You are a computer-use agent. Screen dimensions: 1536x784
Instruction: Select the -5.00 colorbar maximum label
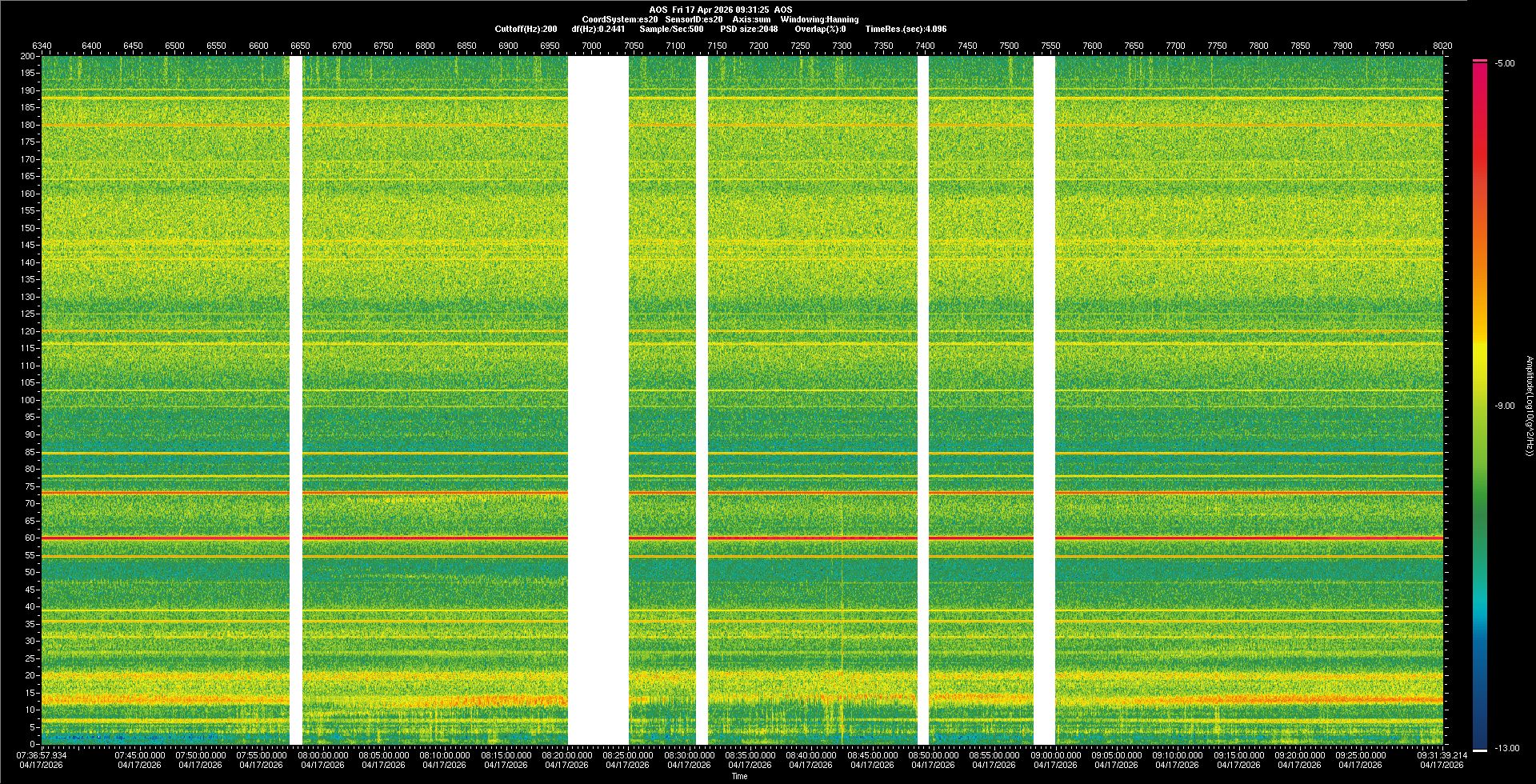point(1504,63)
